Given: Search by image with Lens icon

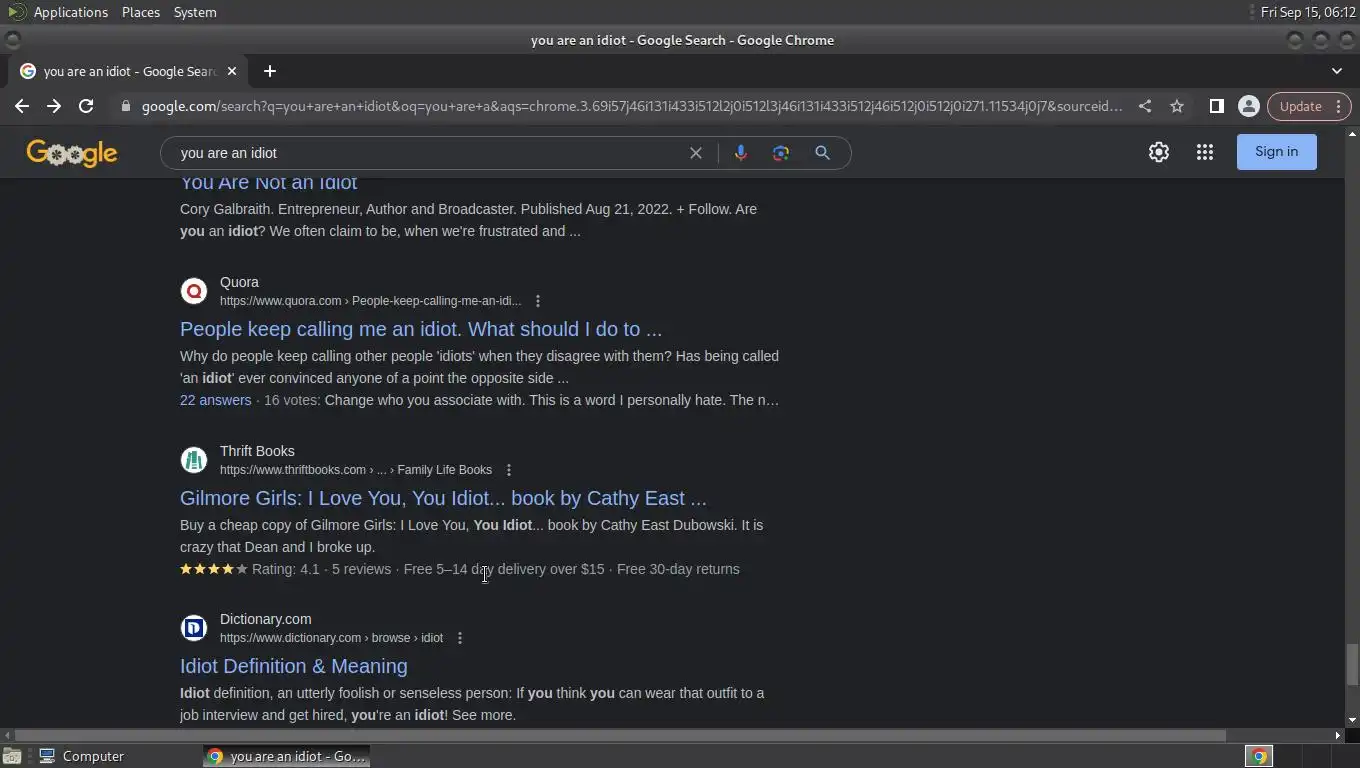Looking at the screenshot, I should coord(781,153).
